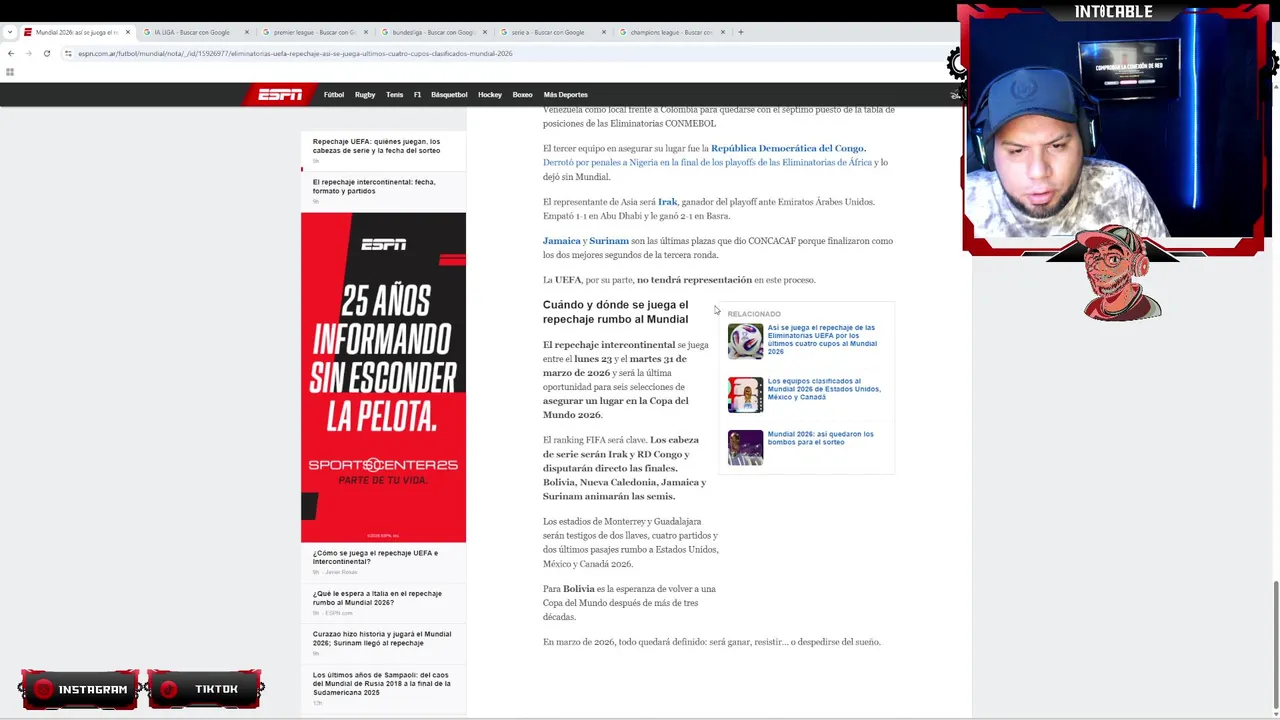The width and height of the screenshot is (1280, 720).
Task: Open the Fútbol menu in ESPN navbar
Action: click(334, 95)
